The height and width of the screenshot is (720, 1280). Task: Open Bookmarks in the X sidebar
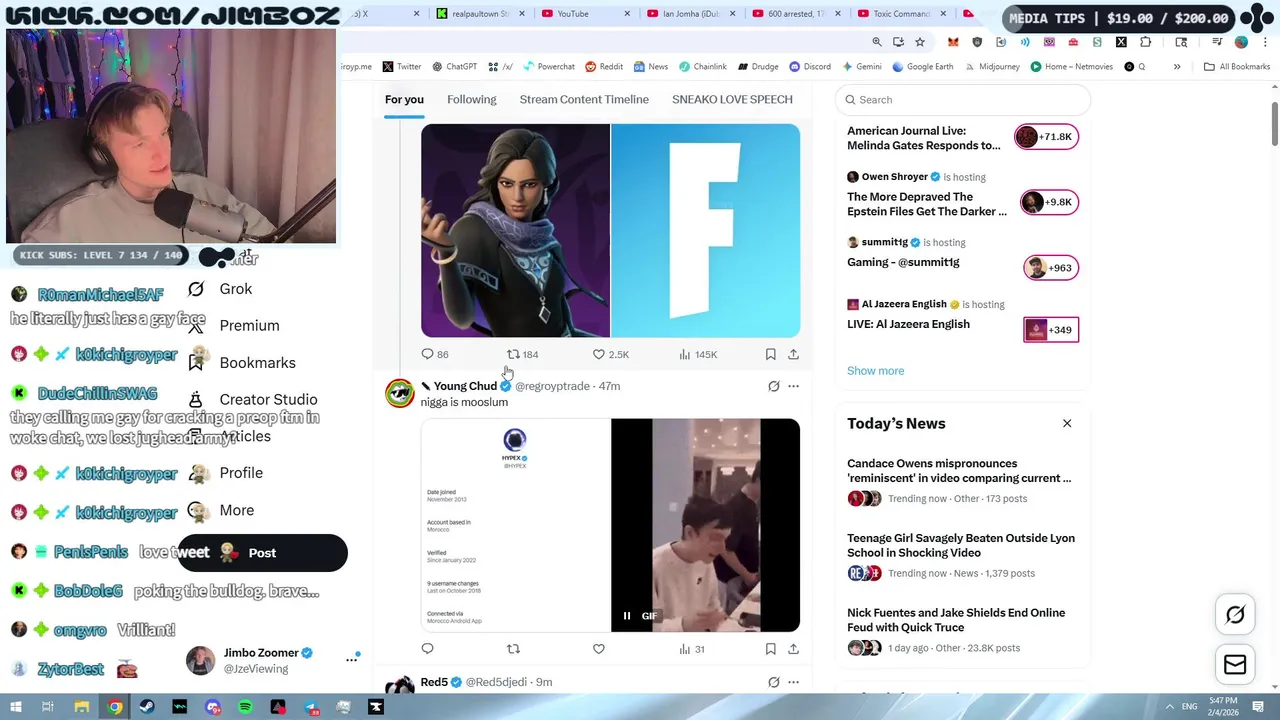242,363
